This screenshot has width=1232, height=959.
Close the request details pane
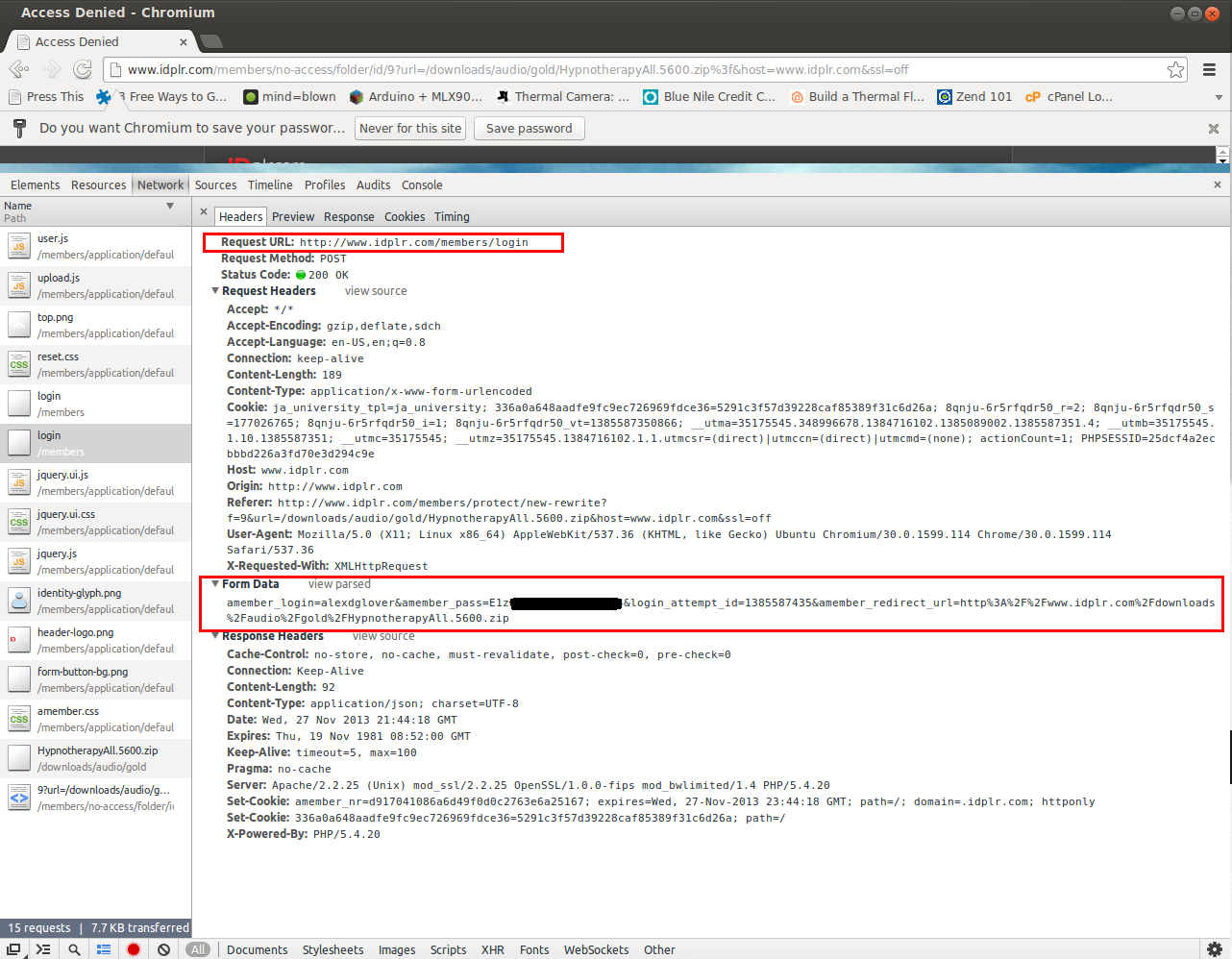coord(204,211)
